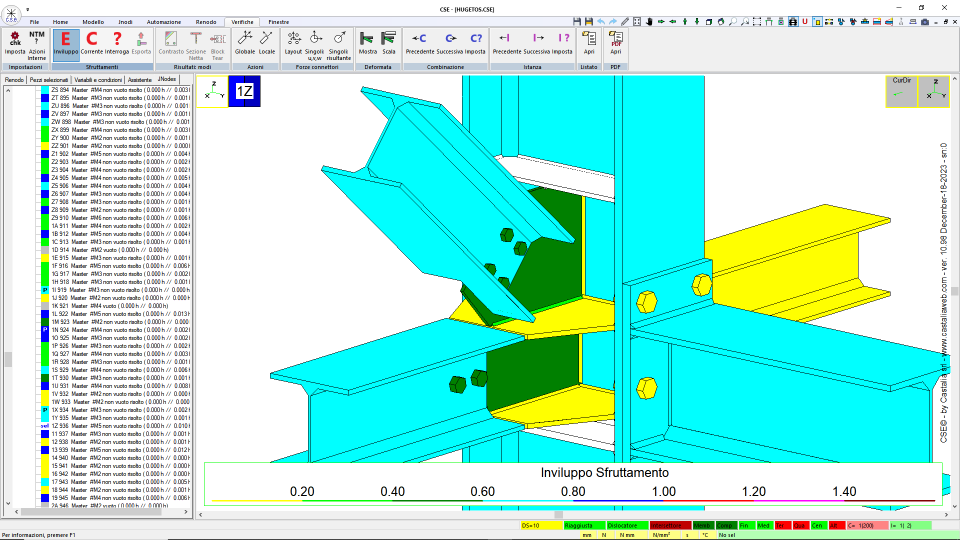Click the viewport horizontal scrollbar thumb
The image size is (960, 540).
click(x=558, y=514)
